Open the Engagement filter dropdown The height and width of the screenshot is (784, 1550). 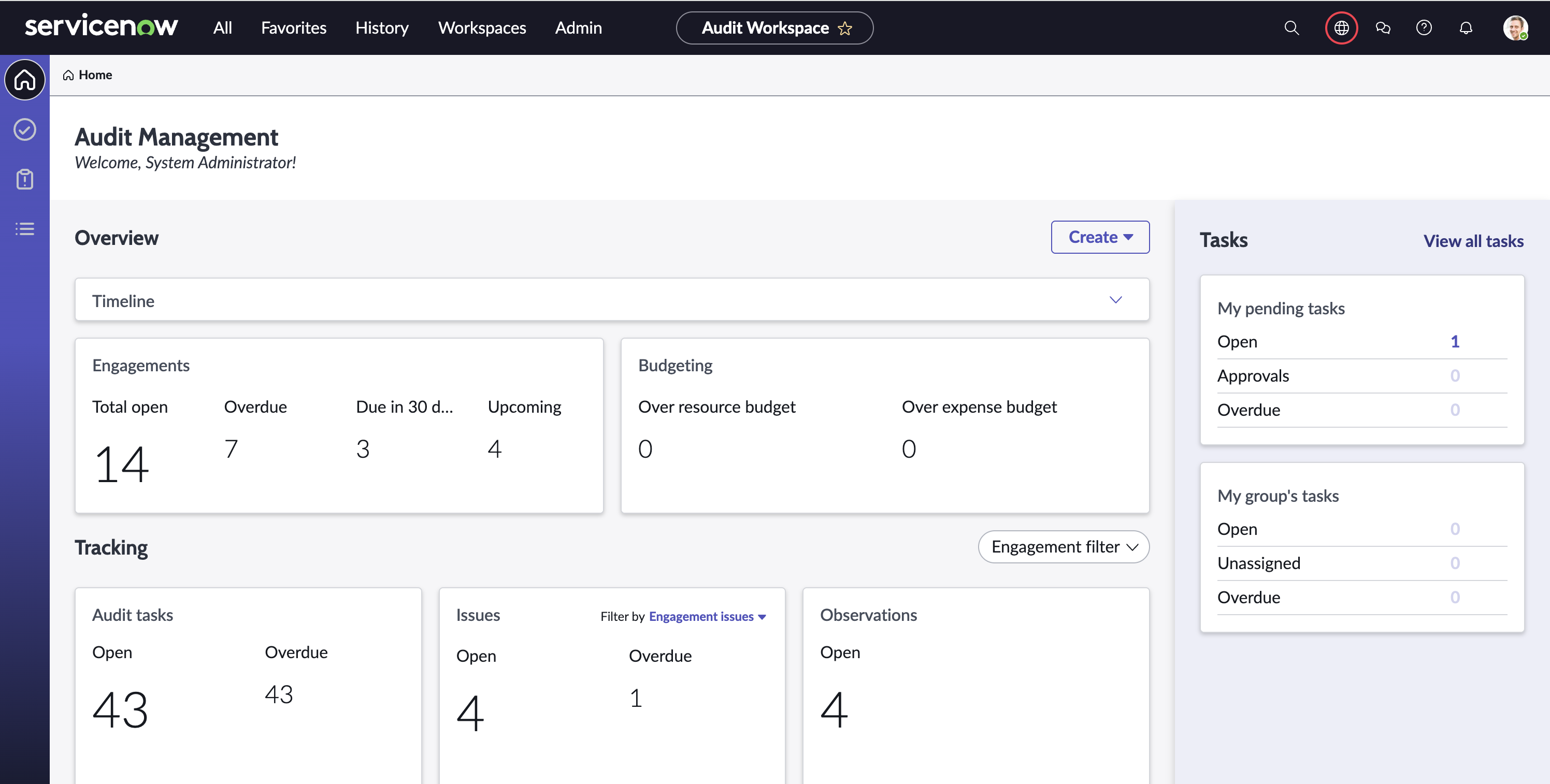pos(1064,546)
